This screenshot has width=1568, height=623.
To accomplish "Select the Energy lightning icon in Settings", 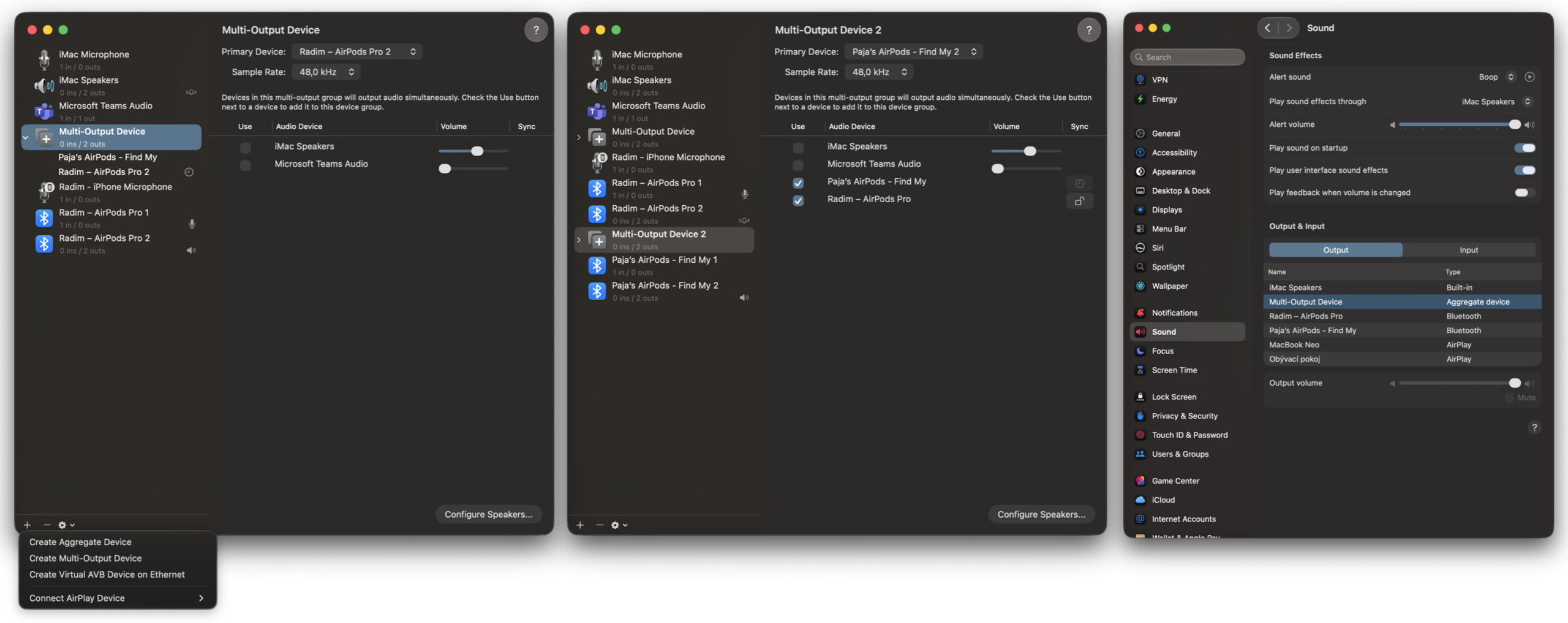I will [x=1140, y=99].
